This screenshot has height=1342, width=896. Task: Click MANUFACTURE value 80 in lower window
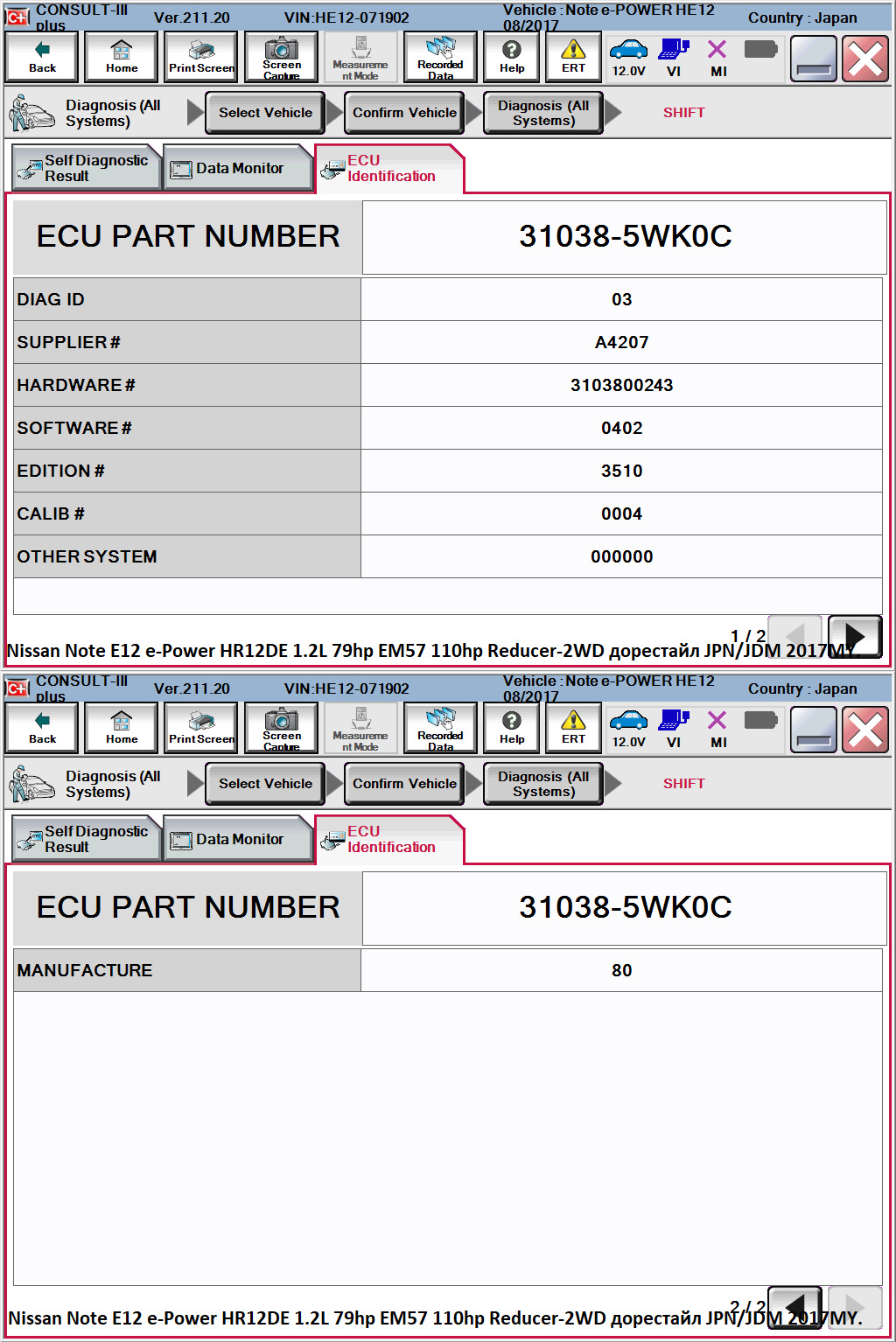pos(621,970)
